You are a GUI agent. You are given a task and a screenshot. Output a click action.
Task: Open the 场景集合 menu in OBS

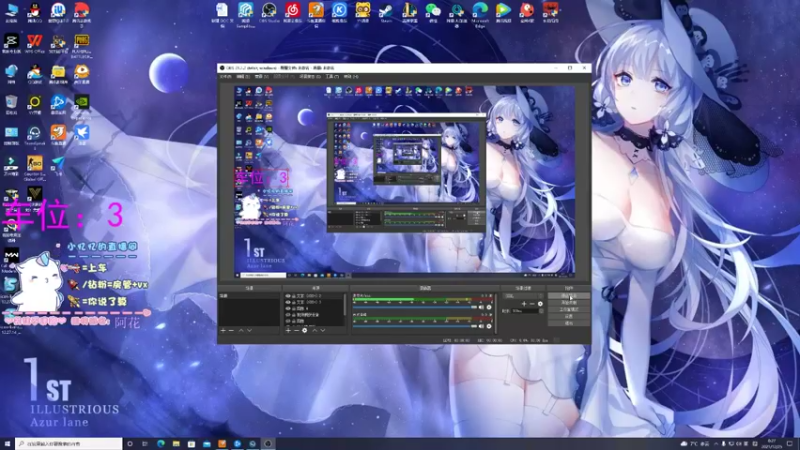pyautogui.click(x=310, y=77)
